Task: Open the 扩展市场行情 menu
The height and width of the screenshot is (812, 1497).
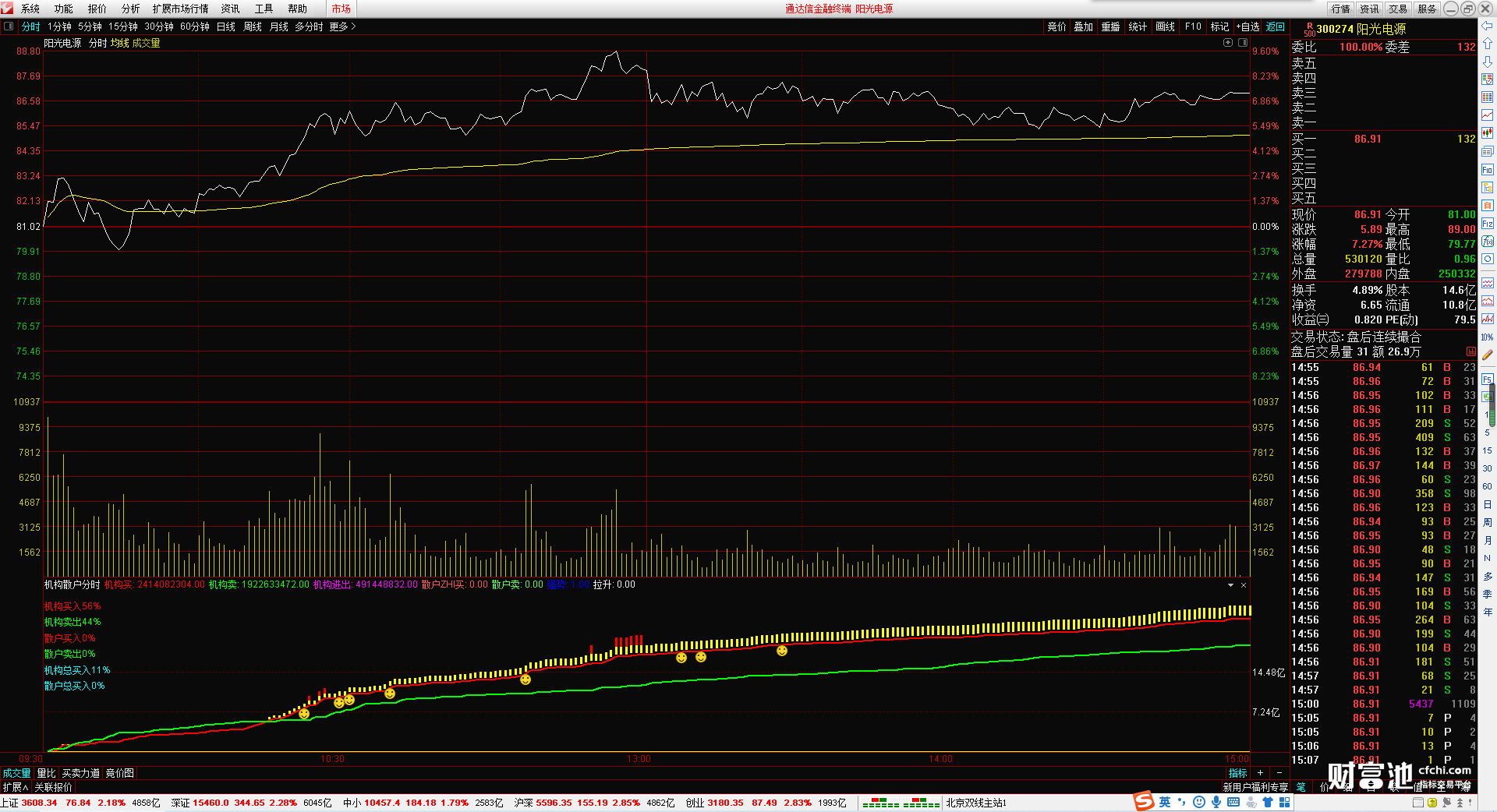Action: 181,9
